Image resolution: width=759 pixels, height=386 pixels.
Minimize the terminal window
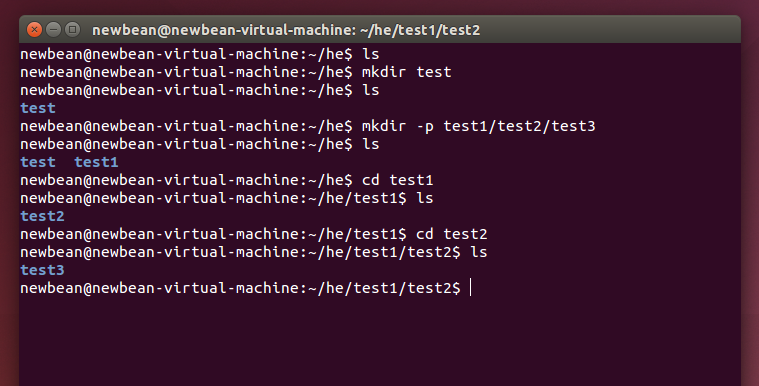(x=53, y=30)
